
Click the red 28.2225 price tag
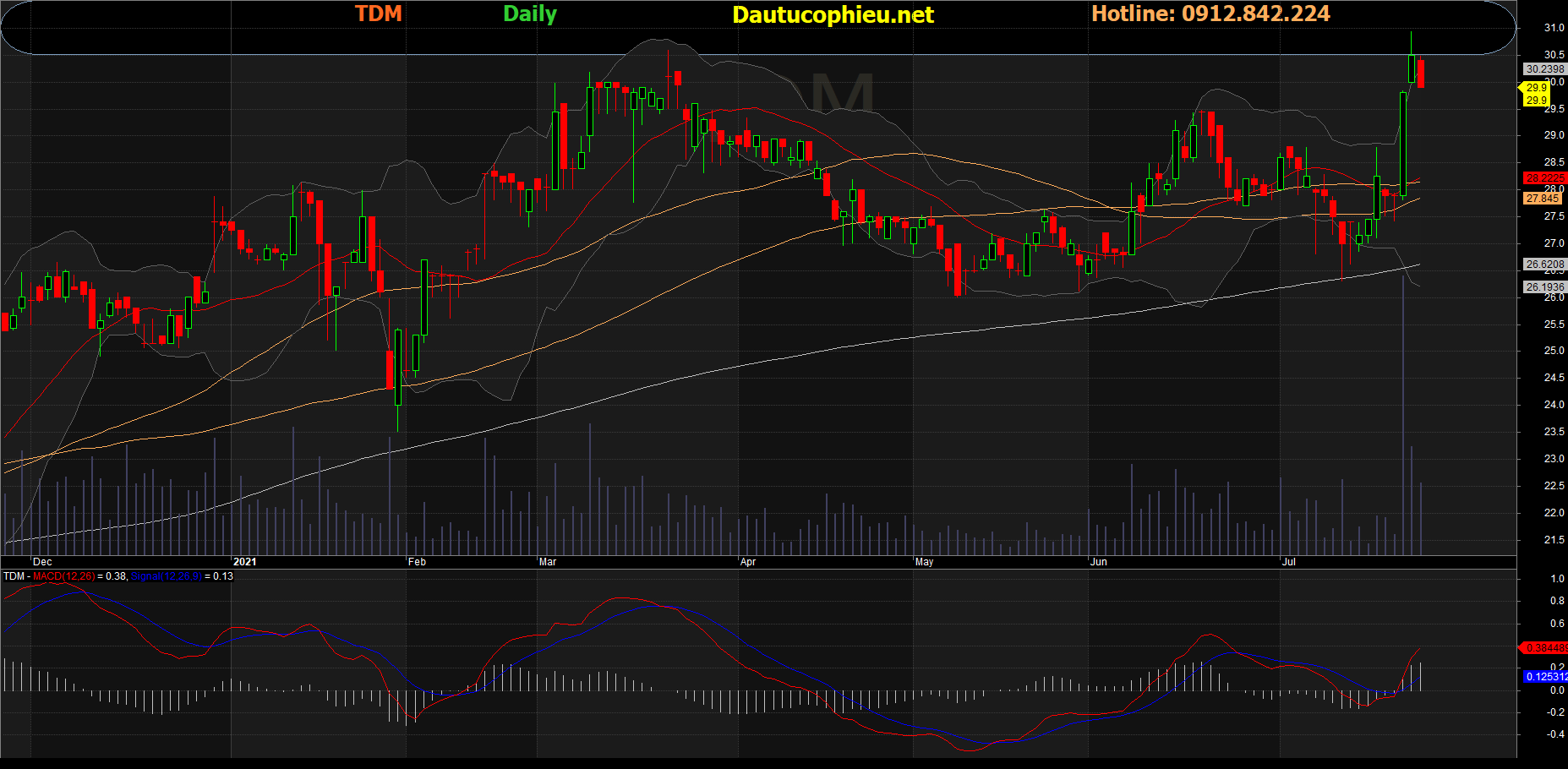click(x=1543, y=177)
